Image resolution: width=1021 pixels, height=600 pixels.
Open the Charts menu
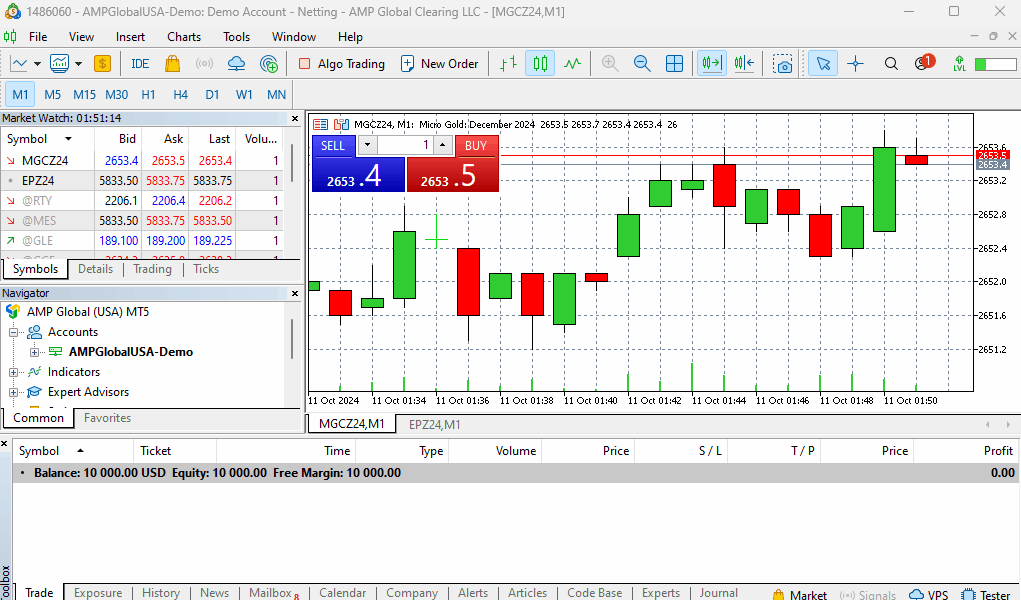pos(184,37)
